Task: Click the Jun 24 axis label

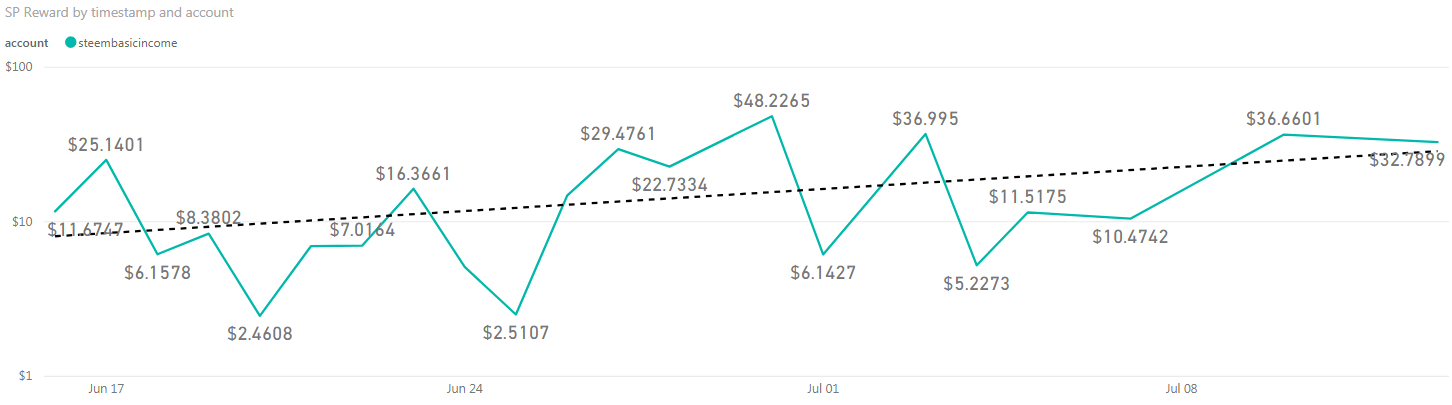Action: [x=465, y=388]
